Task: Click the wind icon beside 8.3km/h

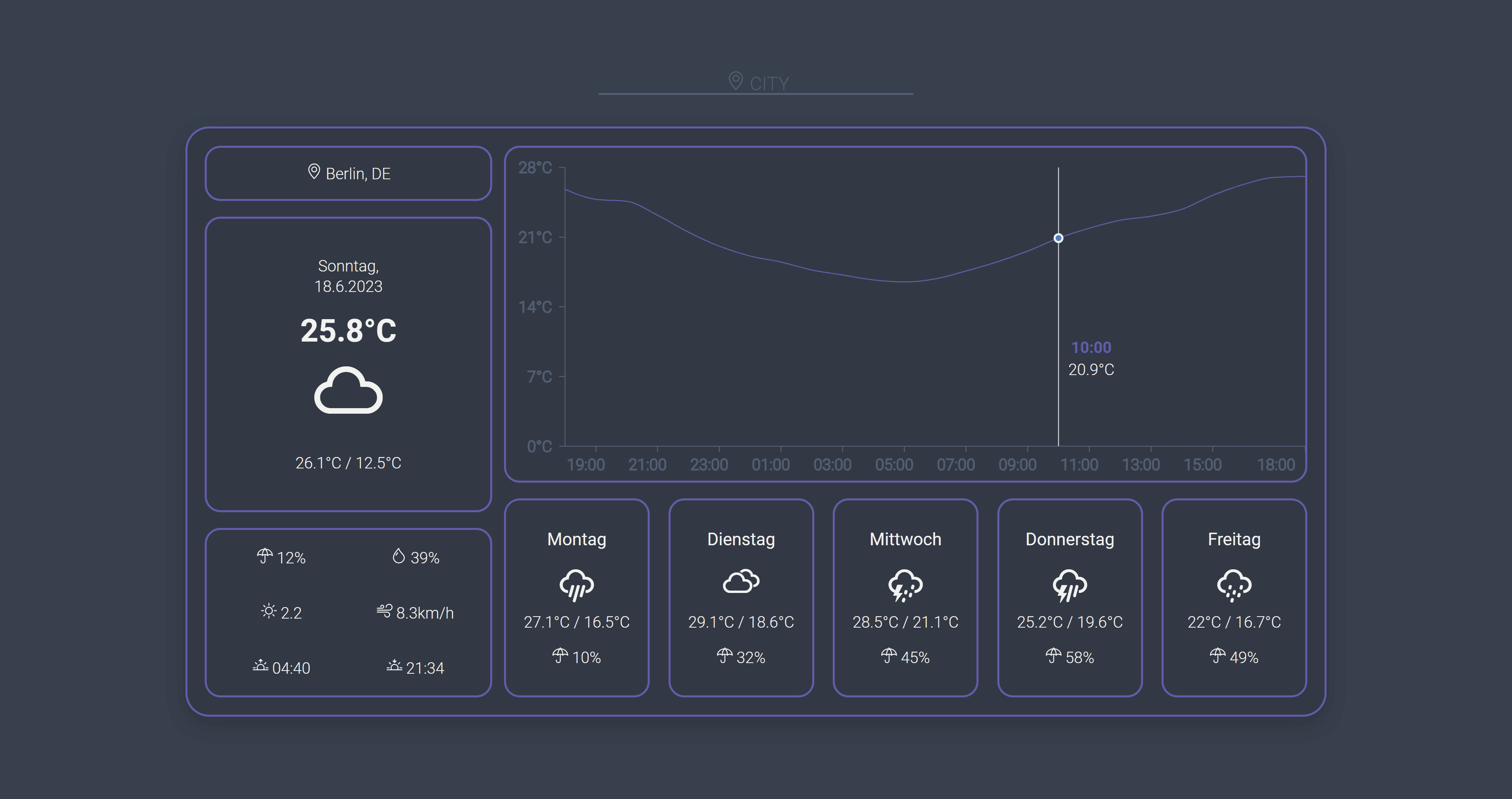Action: 384,611
